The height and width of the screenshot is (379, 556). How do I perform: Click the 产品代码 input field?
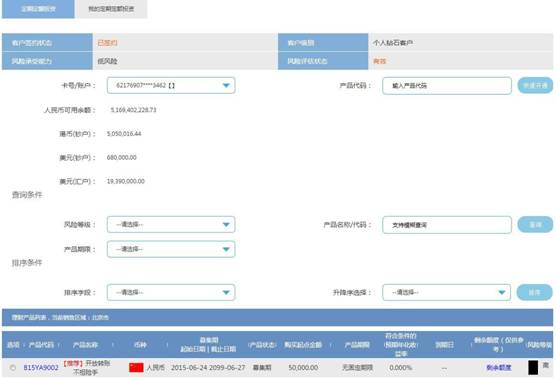447,85
